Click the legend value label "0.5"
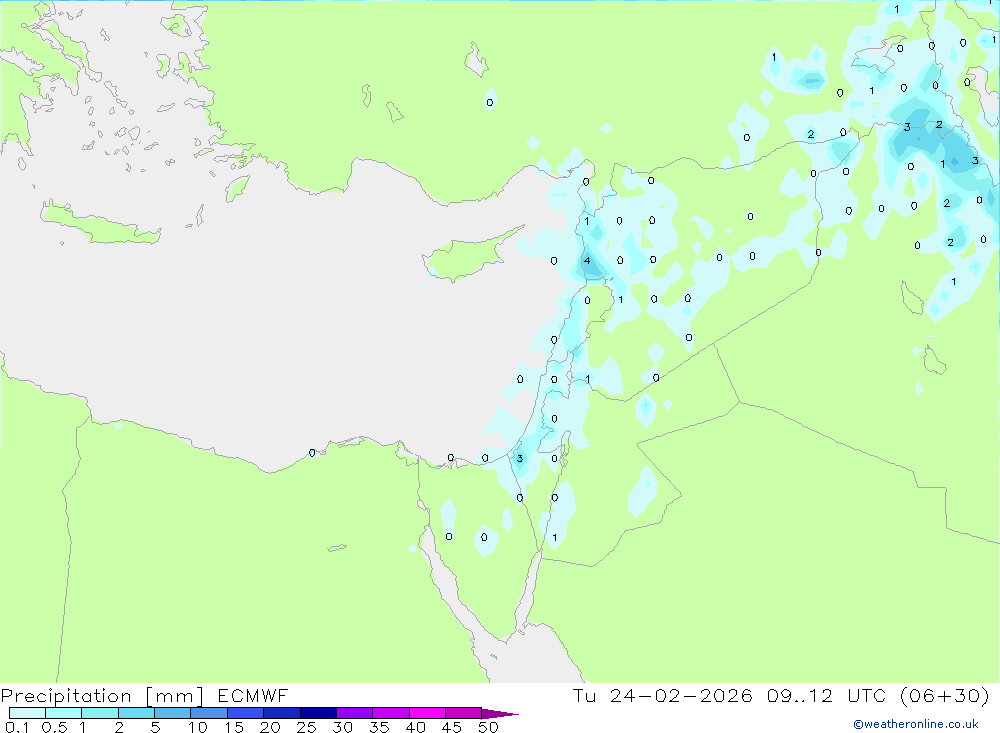 (54, 727)
